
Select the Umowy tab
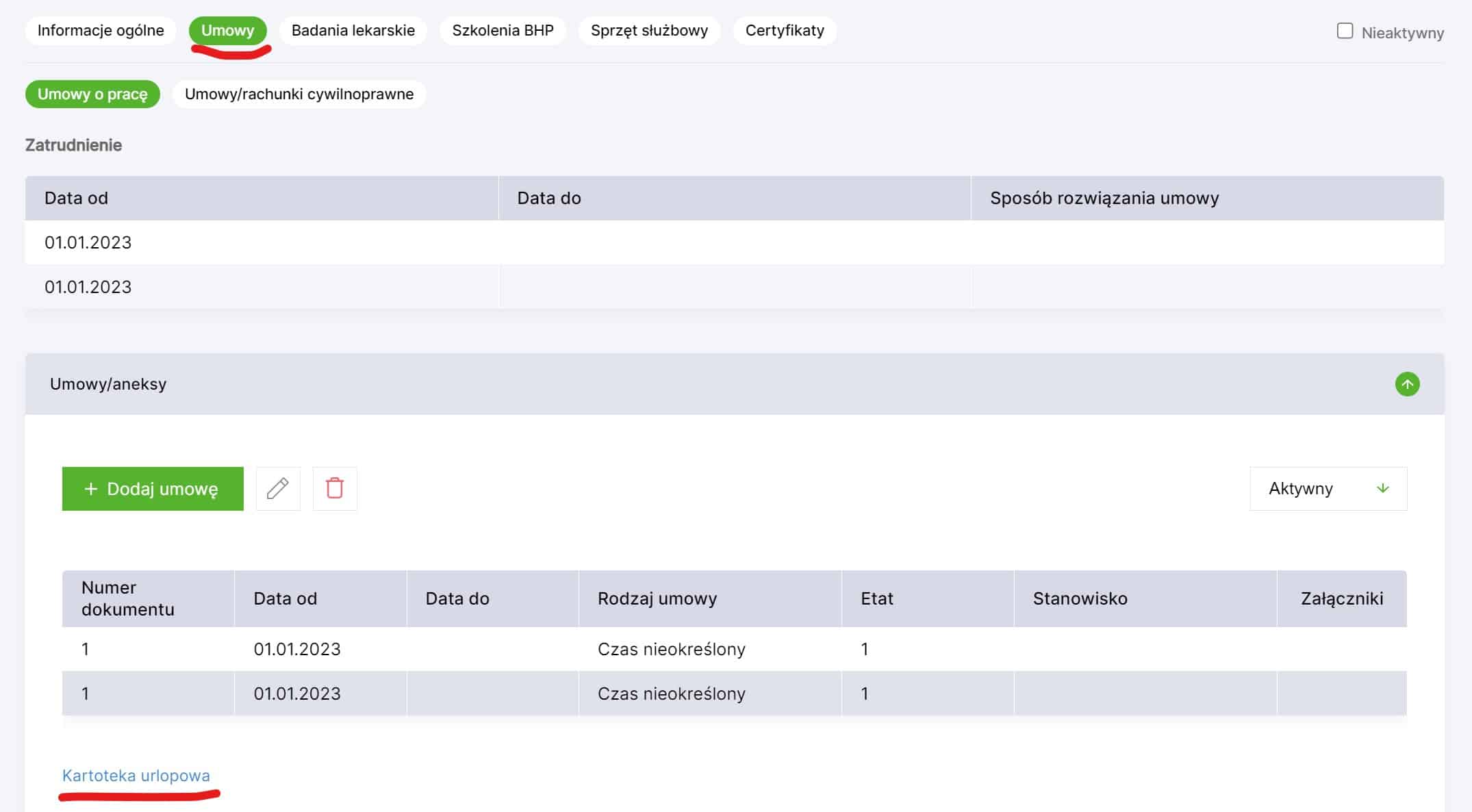click(x=227, y=31)
